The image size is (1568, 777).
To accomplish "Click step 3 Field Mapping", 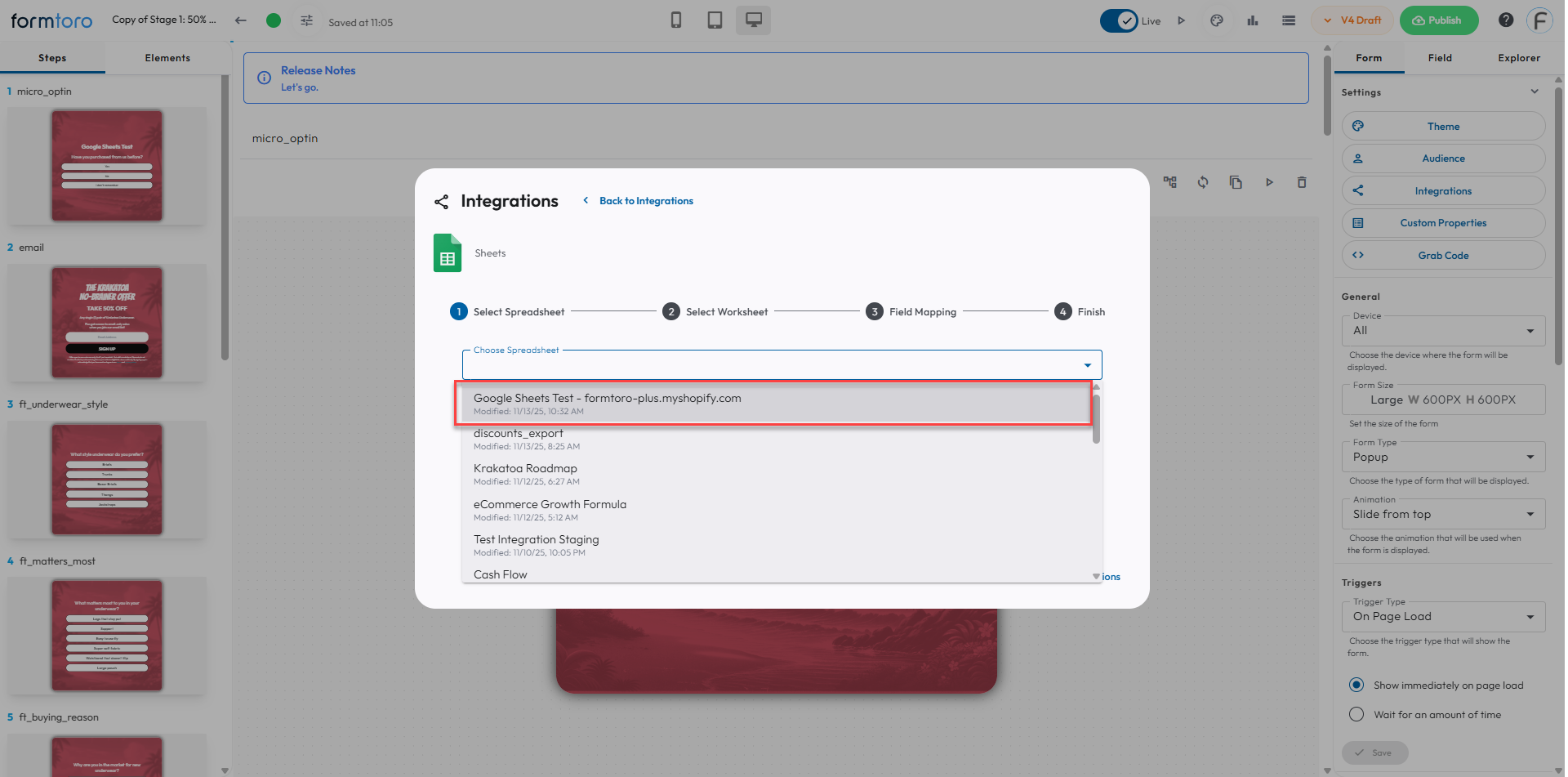I will click(911, 312).
